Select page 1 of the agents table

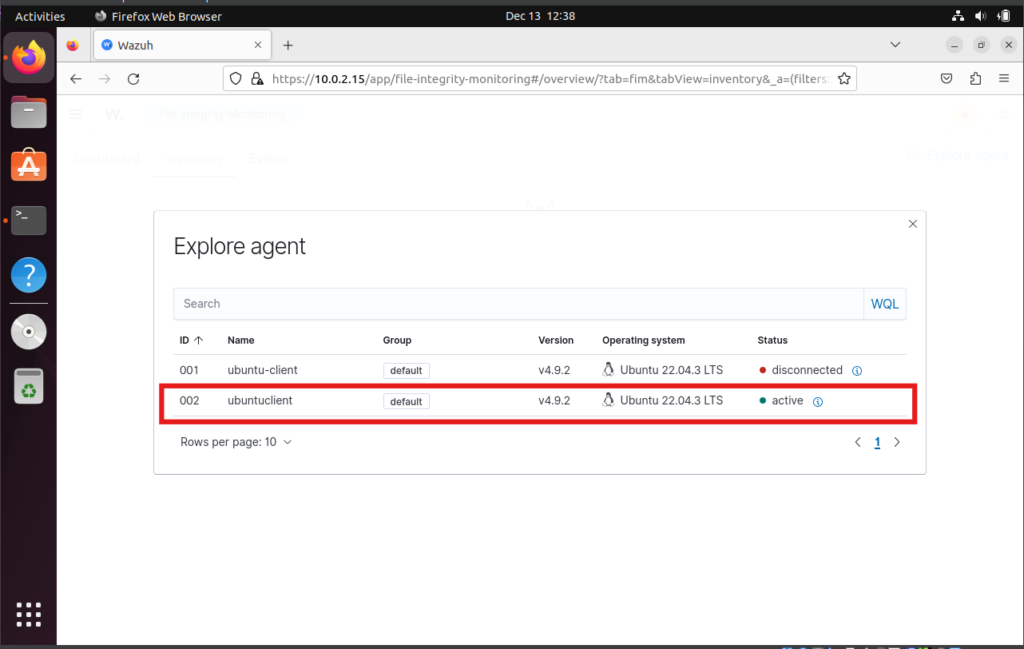click(877, 443)
